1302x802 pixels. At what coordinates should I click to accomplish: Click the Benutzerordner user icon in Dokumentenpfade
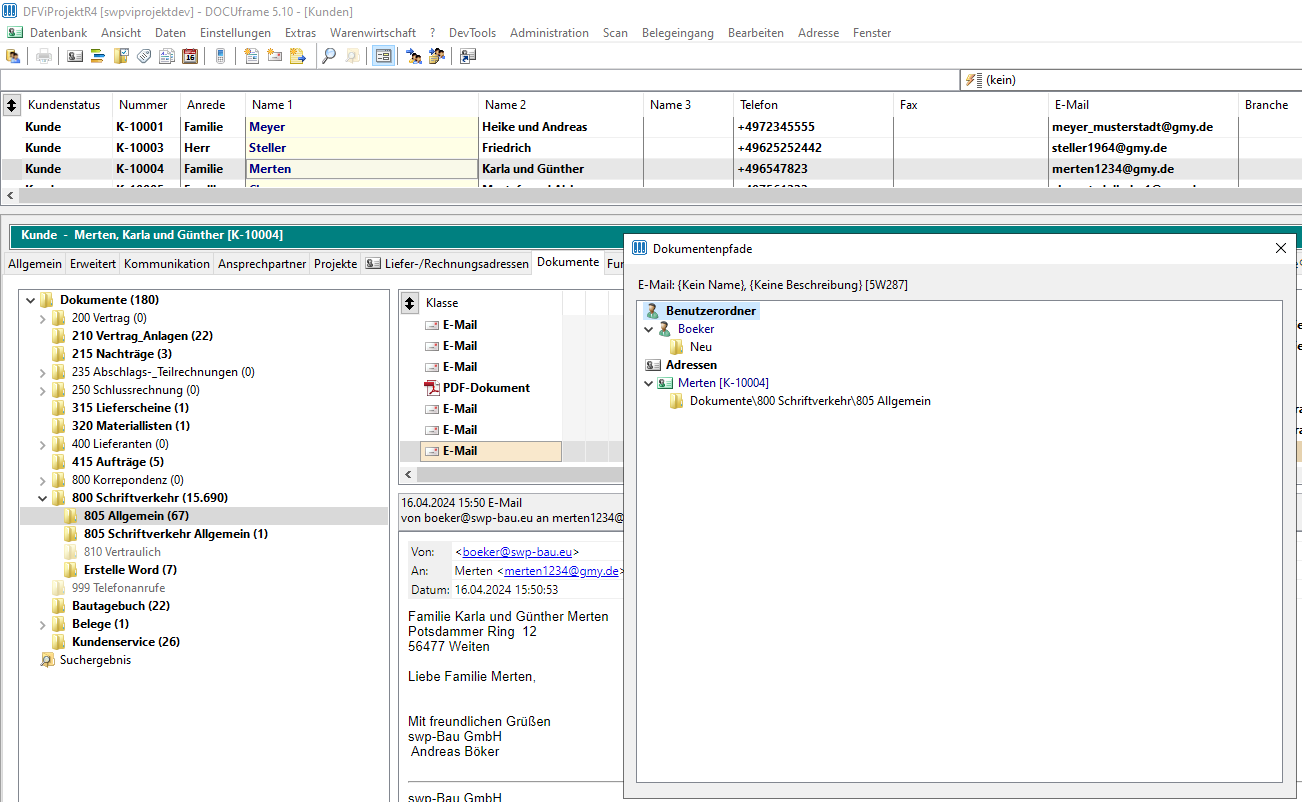click(653, 311)
